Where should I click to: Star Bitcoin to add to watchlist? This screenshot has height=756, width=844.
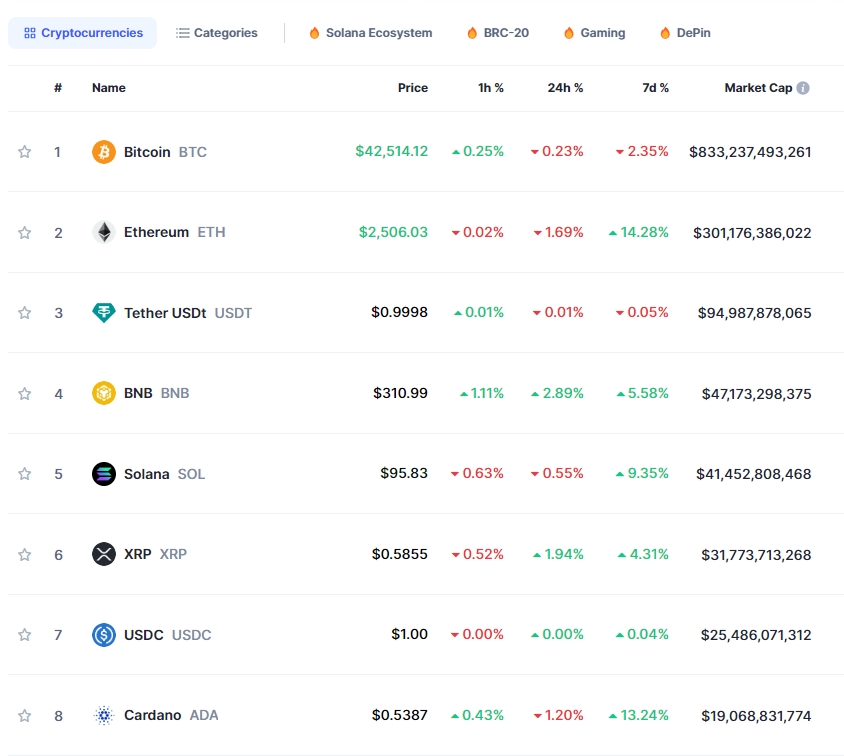click(24, 152)
